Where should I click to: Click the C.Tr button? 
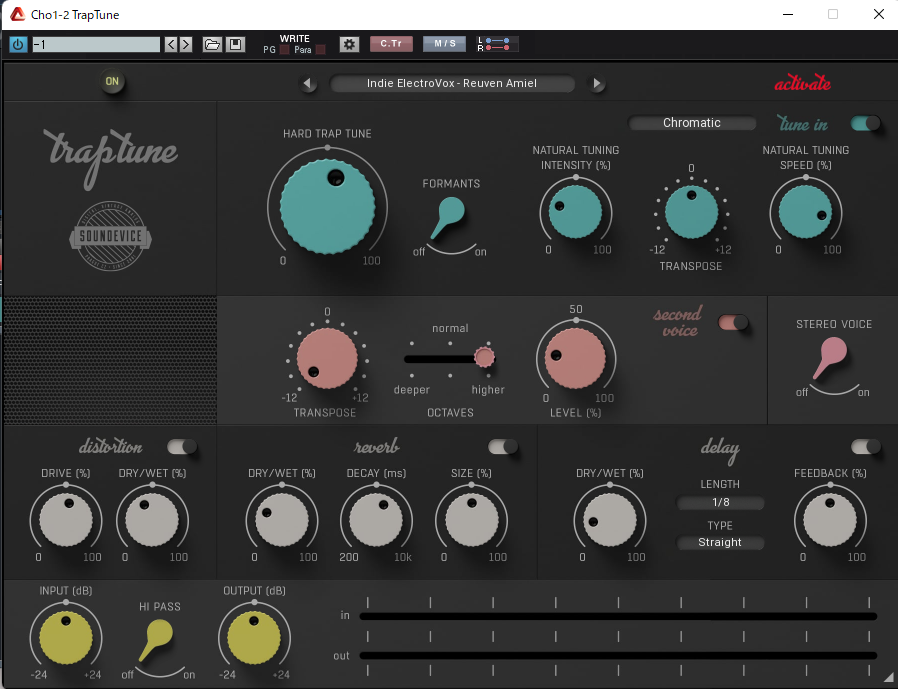click(391, 44)
